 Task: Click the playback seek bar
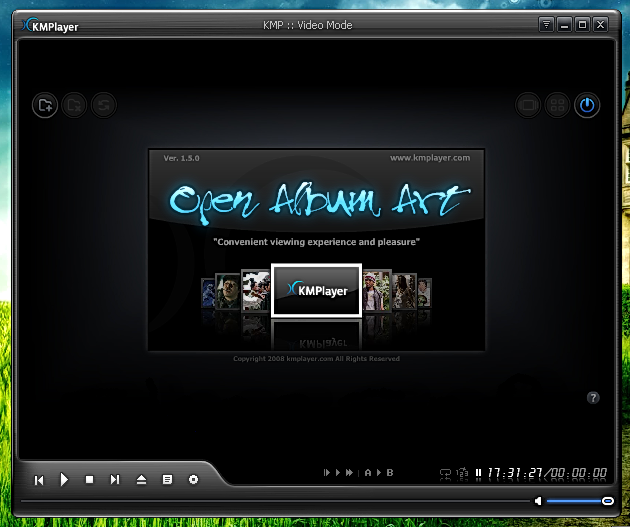(275, 501)
